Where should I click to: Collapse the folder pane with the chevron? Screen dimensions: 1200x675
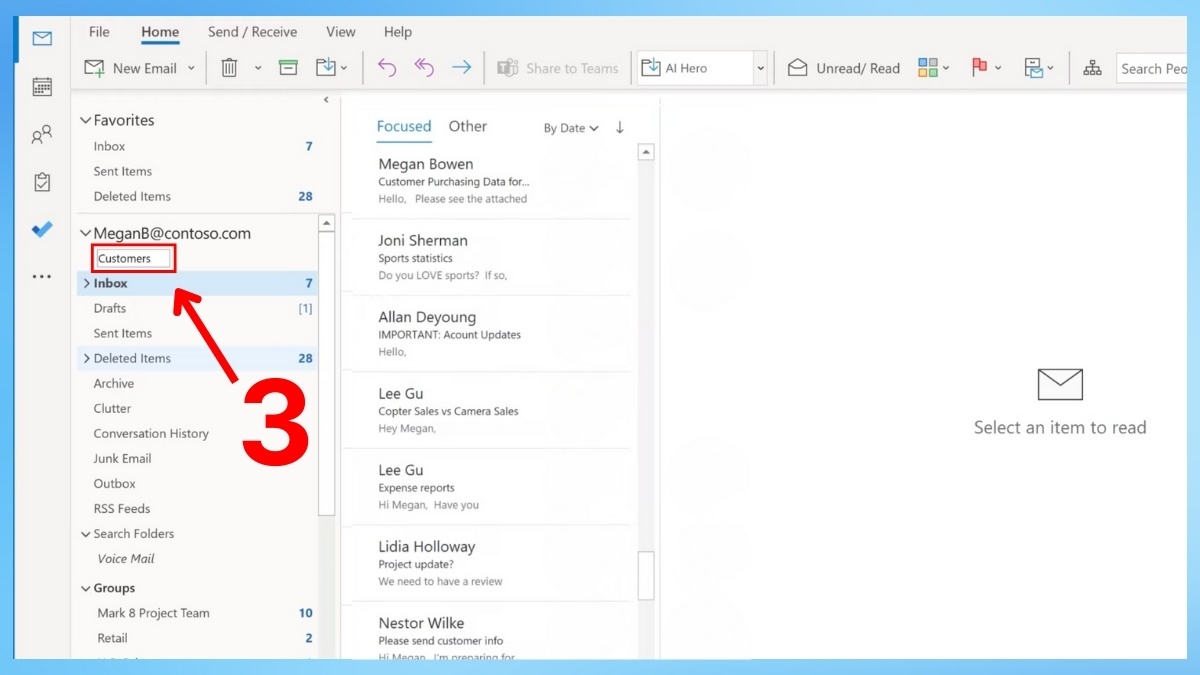pos(326,100)
